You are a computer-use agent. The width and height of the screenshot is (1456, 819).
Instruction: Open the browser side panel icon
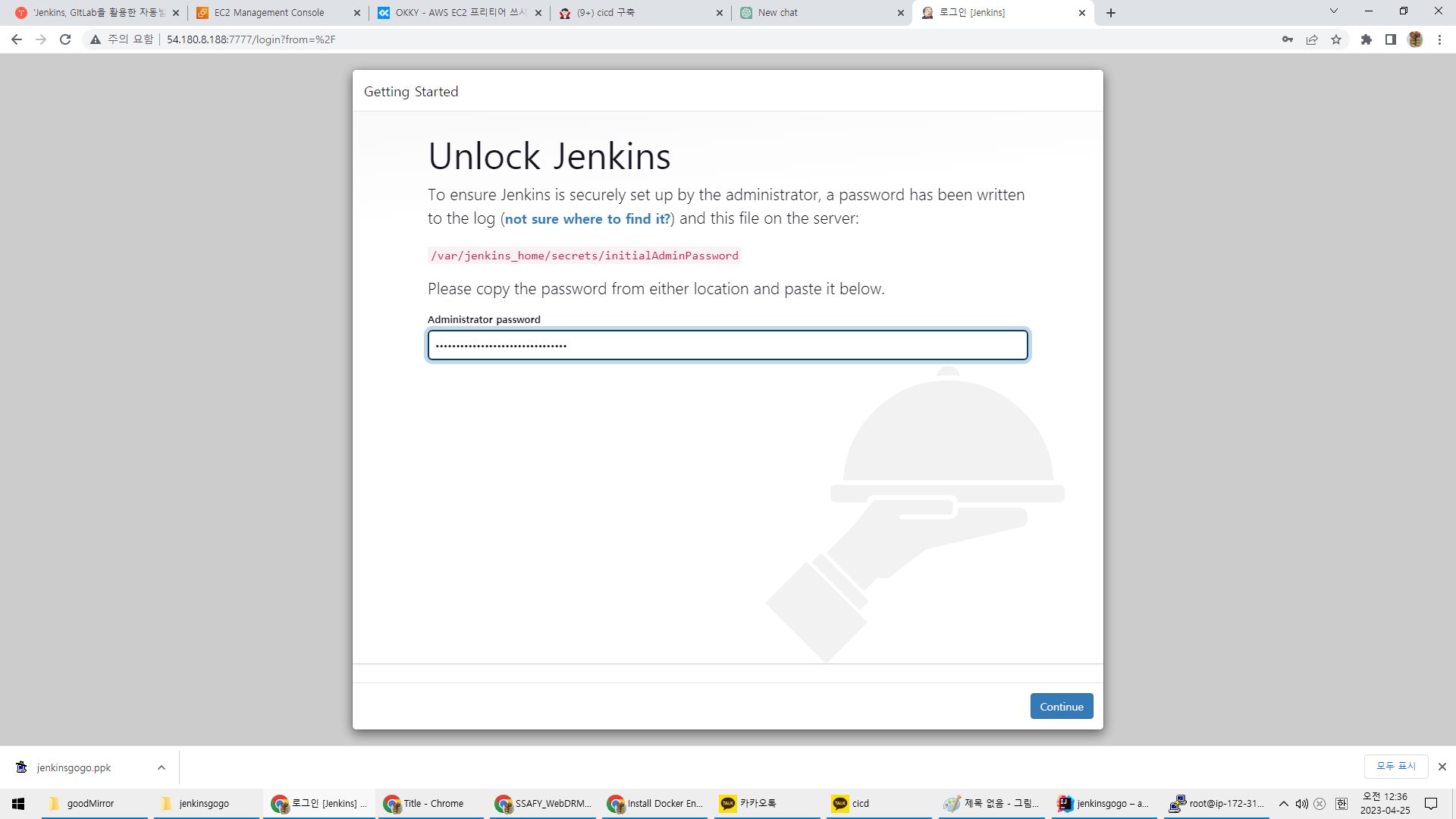pyautogui.click(x=1391, y=39)
